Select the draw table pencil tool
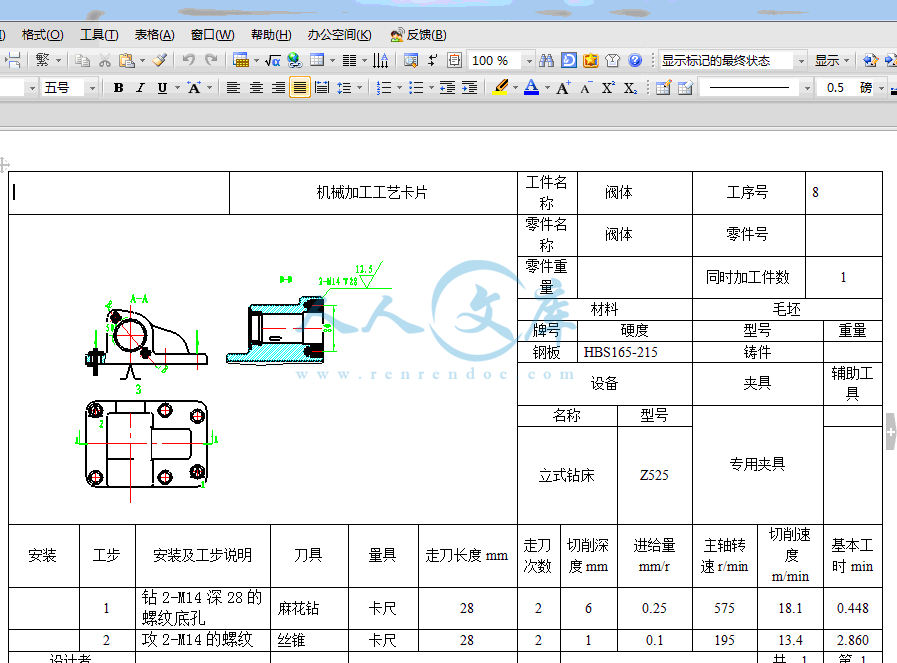897x663 pixels. tap(664, 88)
